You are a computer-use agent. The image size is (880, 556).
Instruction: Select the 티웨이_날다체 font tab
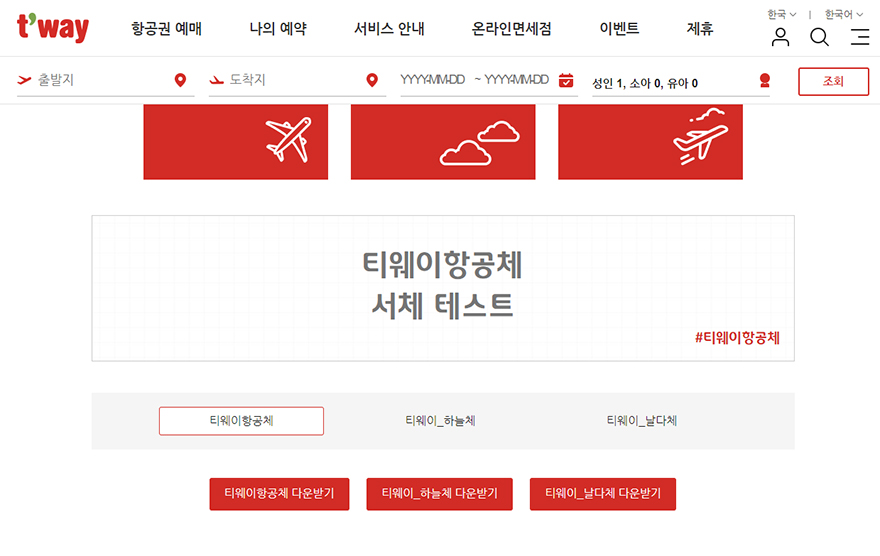pos(641,421)
